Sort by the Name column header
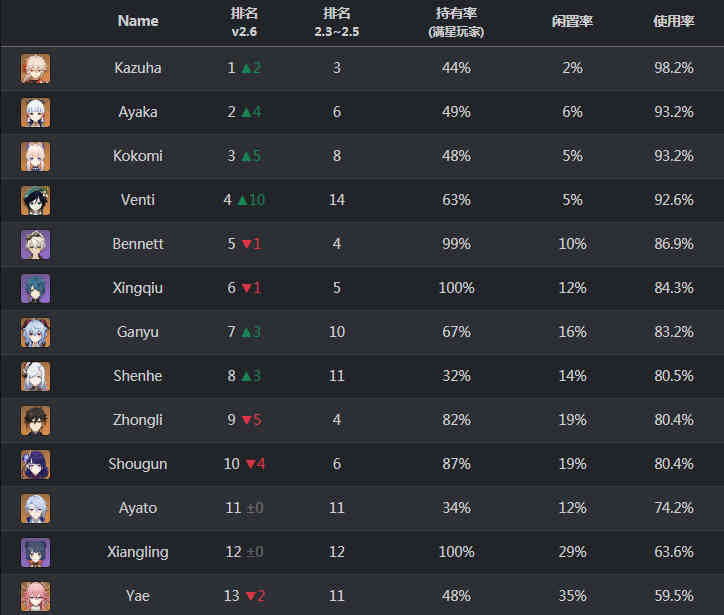724x615 pixels. click(138, 21)
